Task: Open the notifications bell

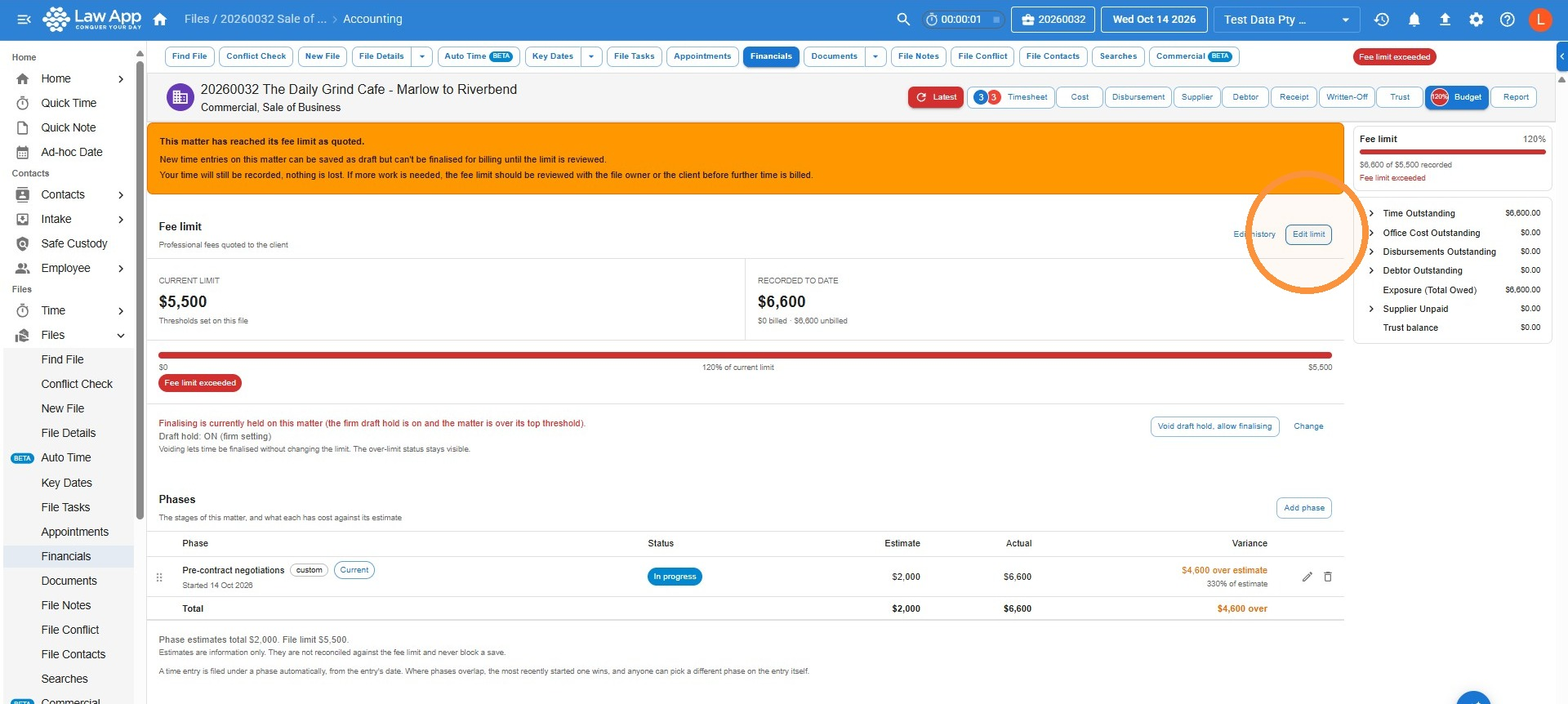Action: click(x=1414, y=19)
